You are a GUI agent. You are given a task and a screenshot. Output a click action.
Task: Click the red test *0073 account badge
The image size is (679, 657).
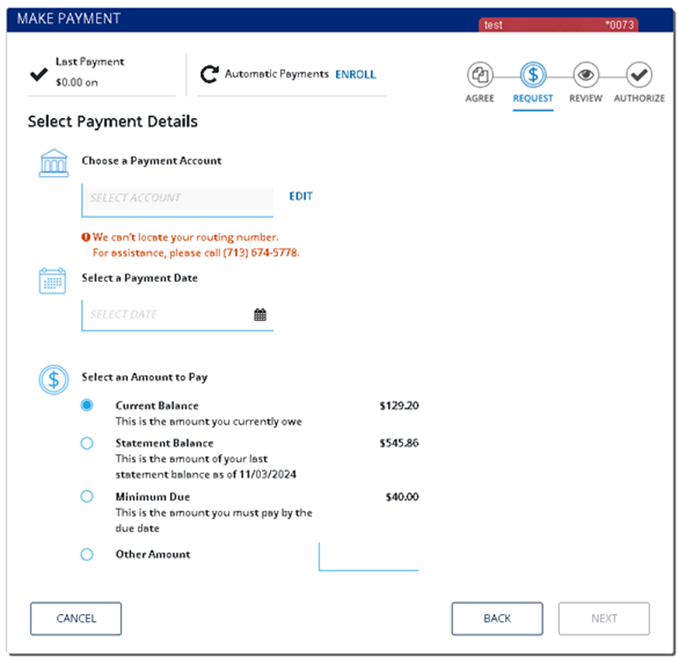[559, 25]
